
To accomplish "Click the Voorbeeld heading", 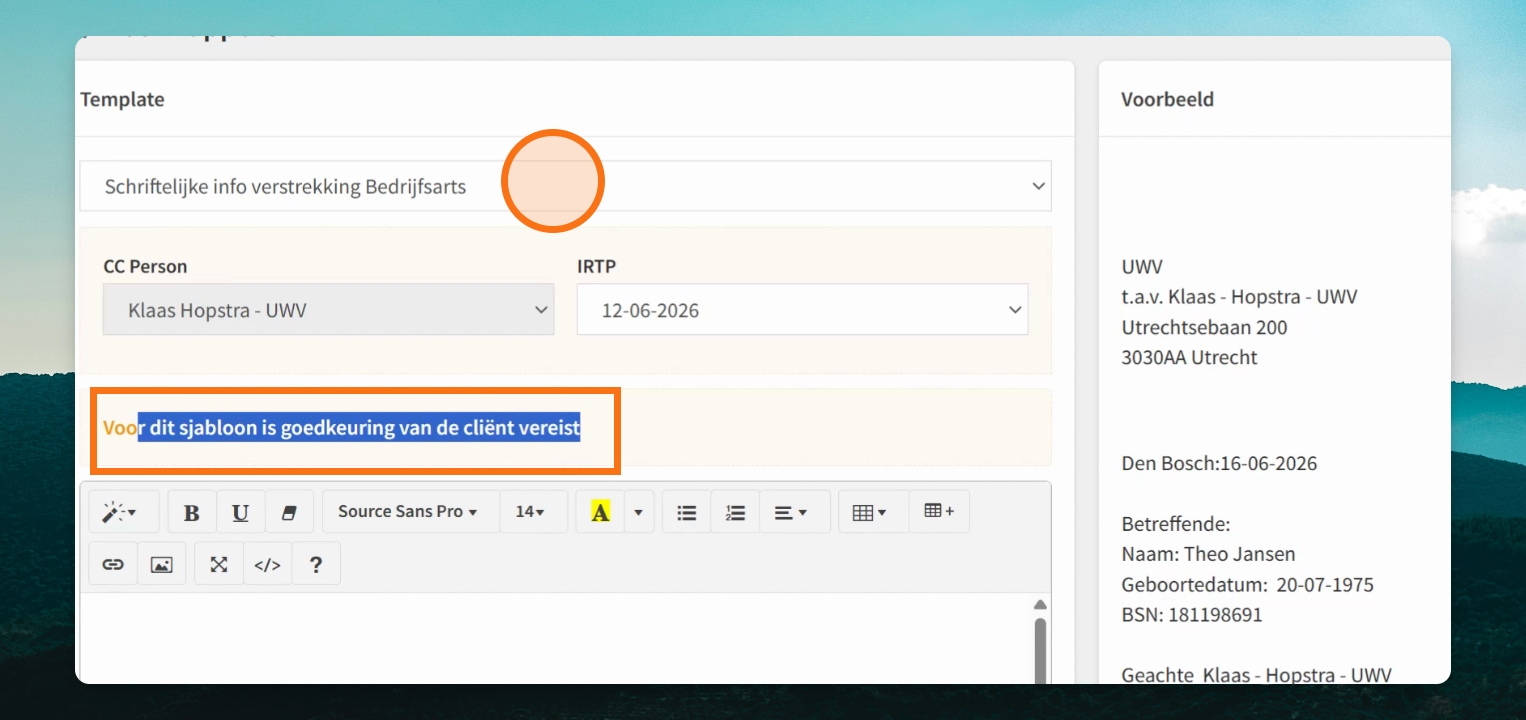I will [1167, 100].
